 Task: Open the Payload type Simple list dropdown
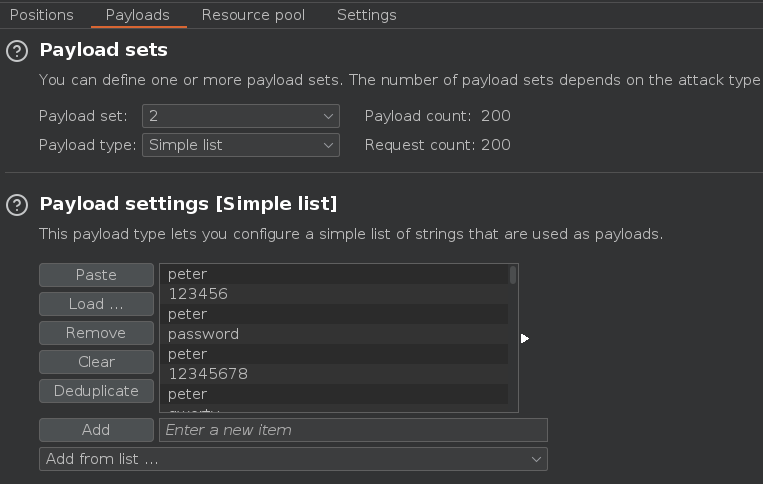click(241, 145)
